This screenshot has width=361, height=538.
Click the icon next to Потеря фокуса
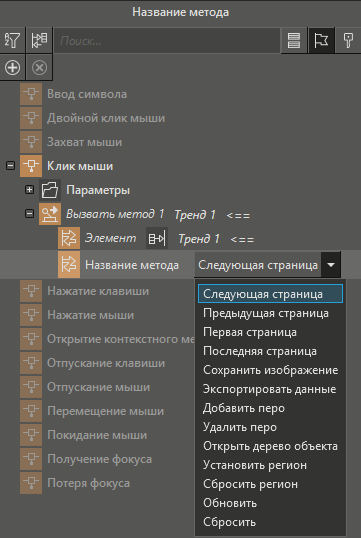point(31,483)
